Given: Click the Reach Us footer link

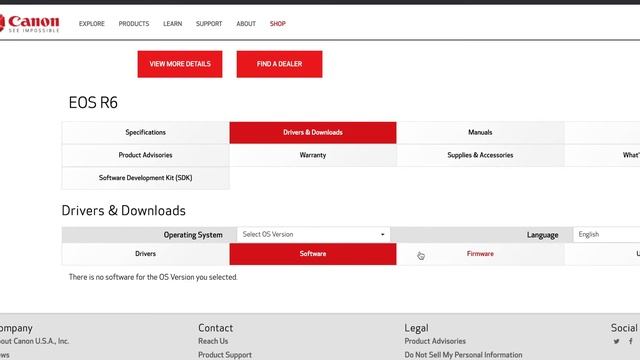Looking at the screenshot, I should tap(213, 341).
